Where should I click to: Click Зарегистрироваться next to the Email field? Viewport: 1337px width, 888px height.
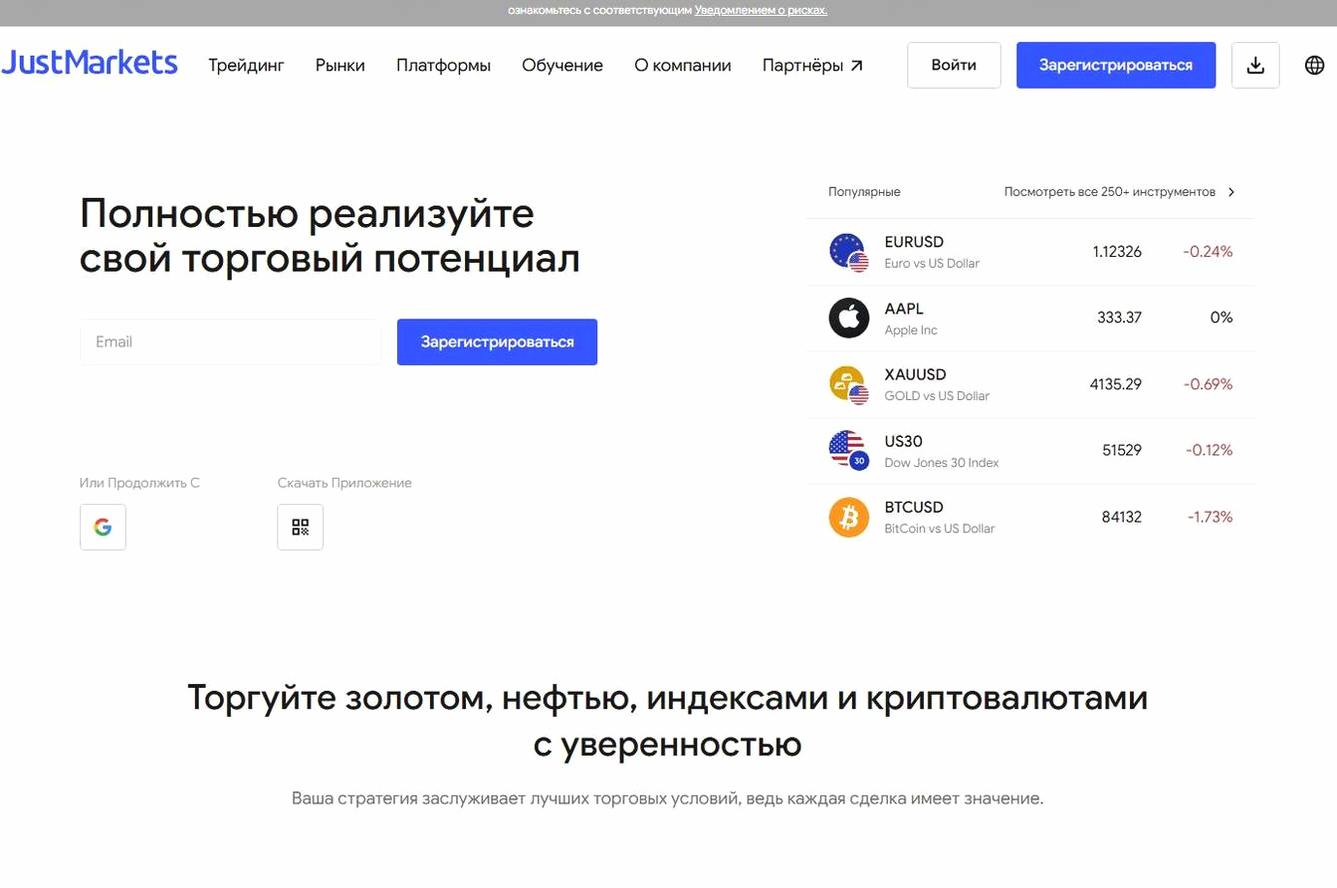tap(497, 342)
